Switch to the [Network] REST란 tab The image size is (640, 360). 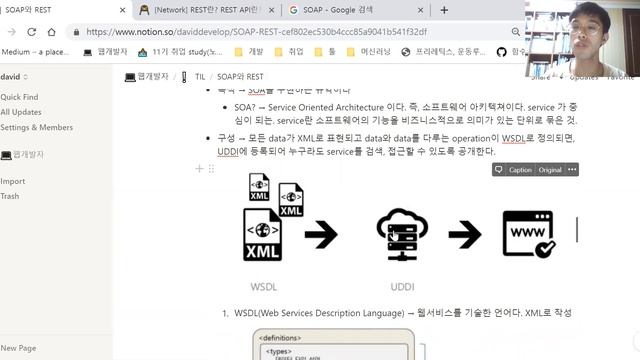pos(206,10)
